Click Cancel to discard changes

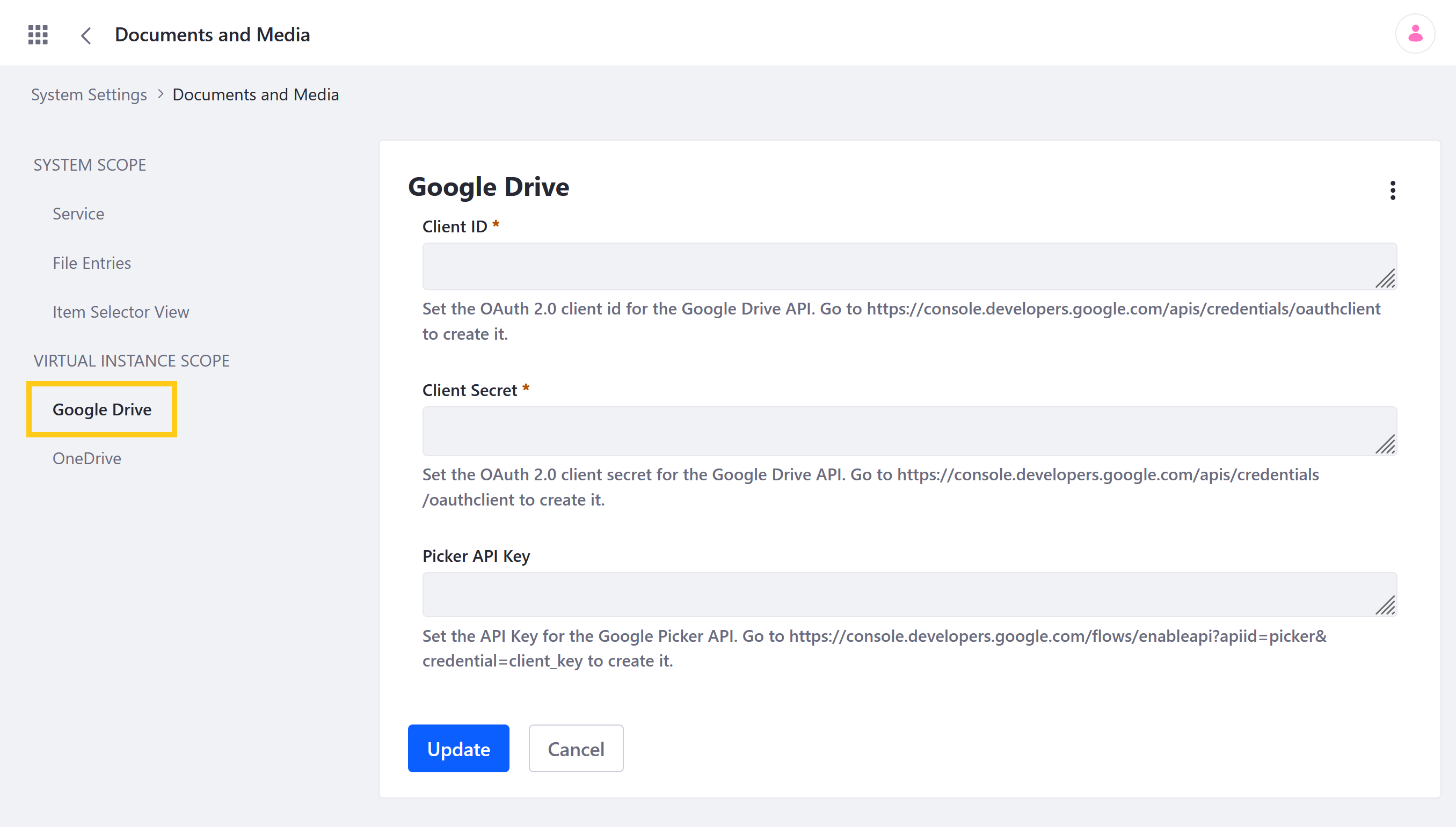pos(576,749)
